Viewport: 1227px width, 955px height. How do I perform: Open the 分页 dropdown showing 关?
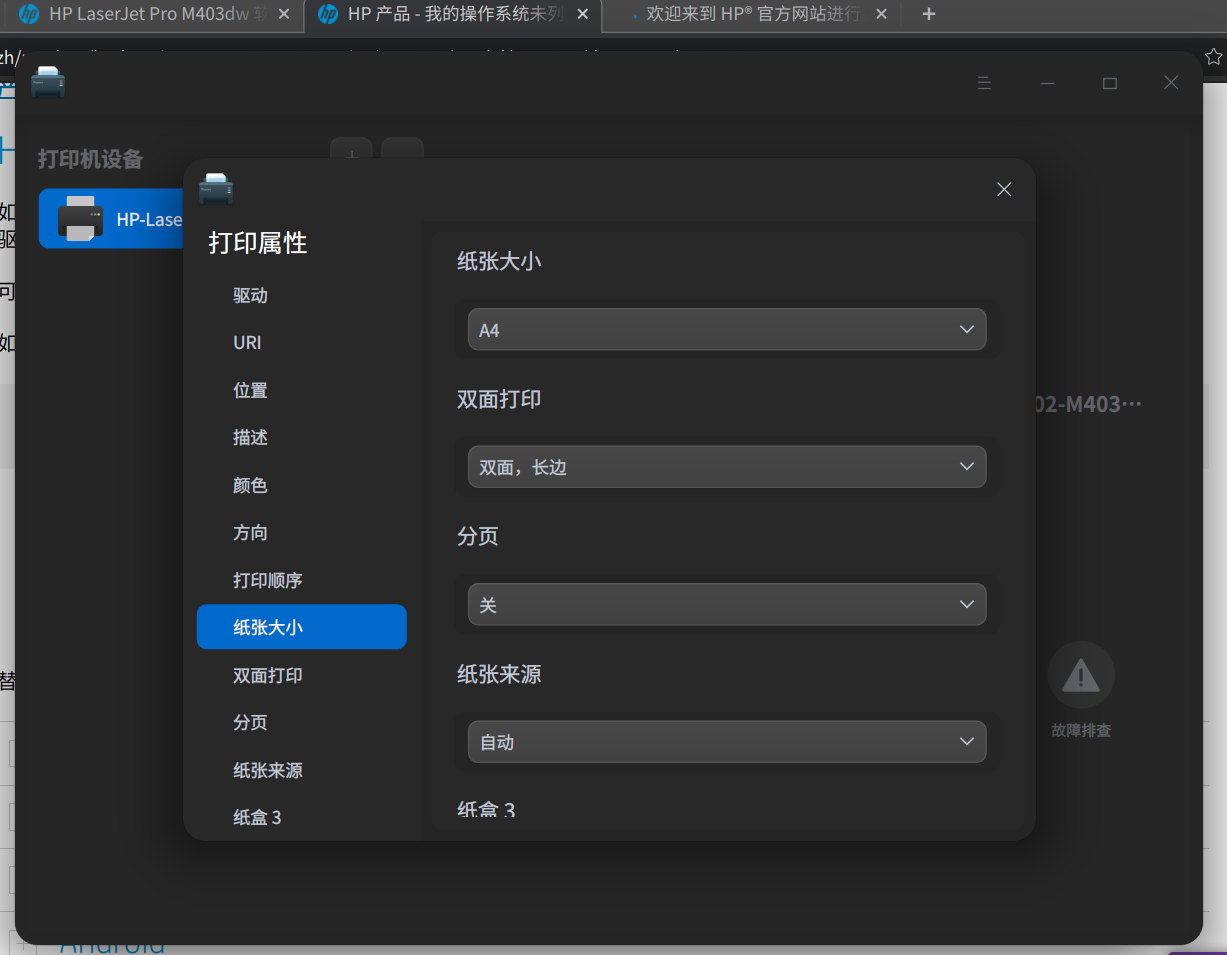pyautogui.click(x=727, y=604)
